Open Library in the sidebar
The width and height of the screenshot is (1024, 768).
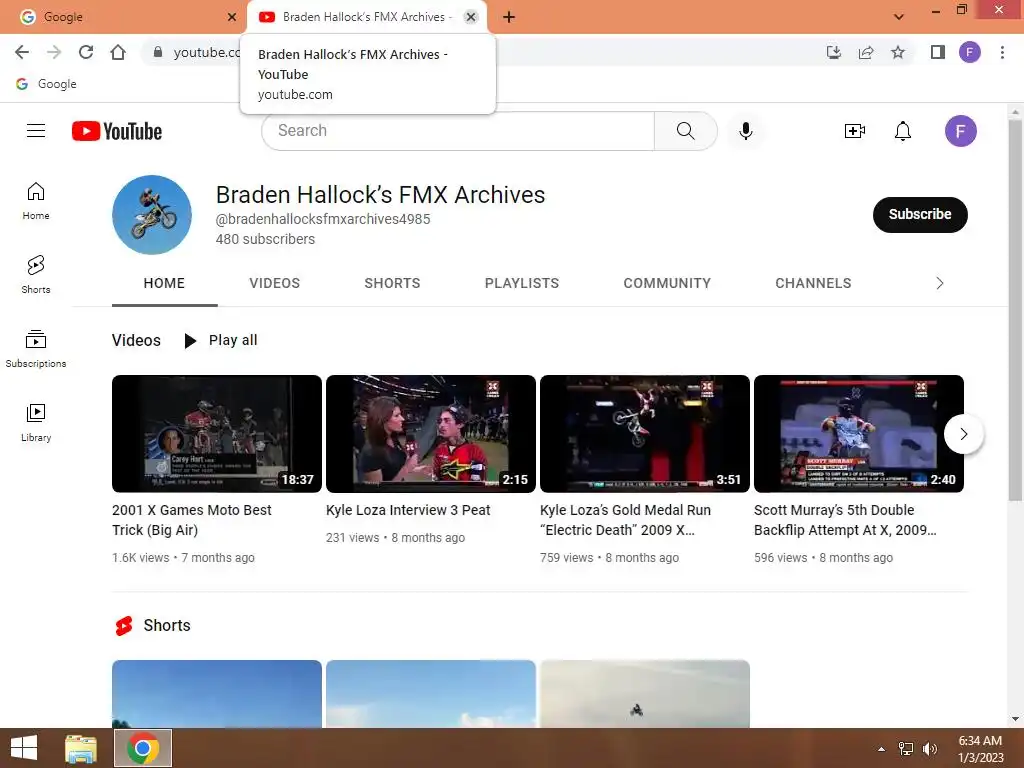tap(36, 423)
